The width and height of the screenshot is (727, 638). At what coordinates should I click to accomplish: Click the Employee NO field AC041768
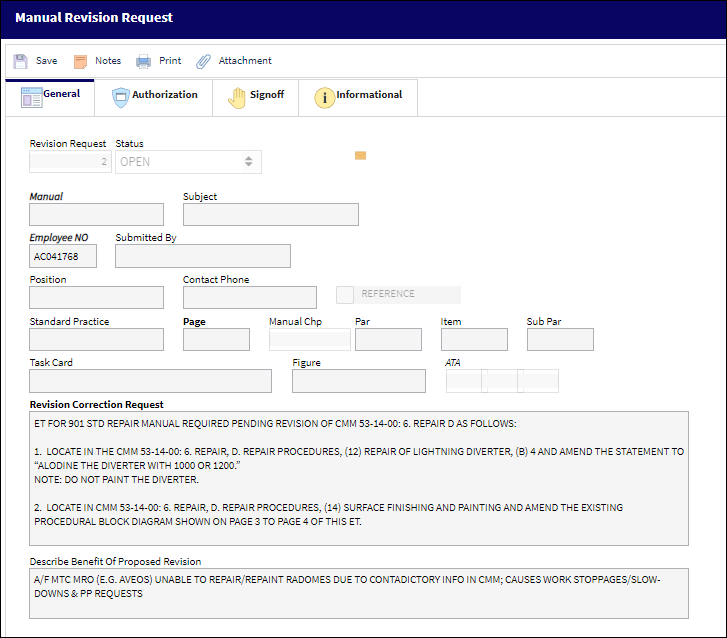tap(63, 256)
